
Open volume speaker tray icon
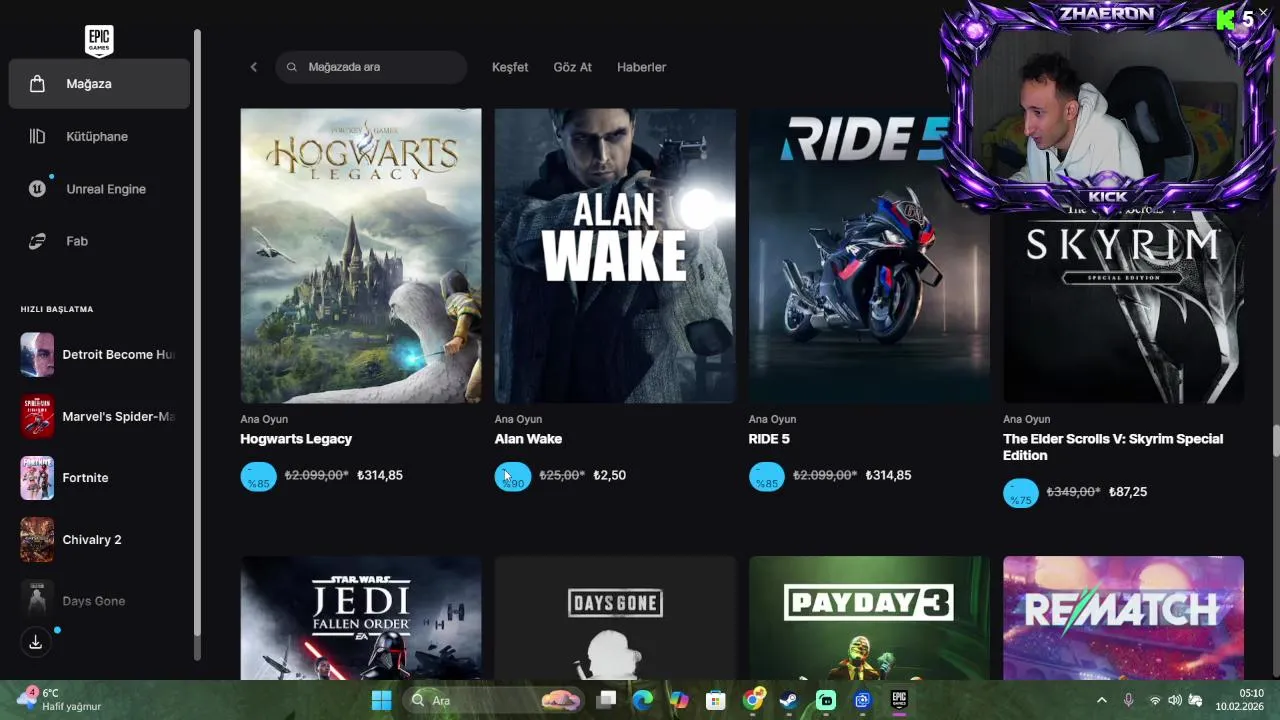tap(1174, 700)
